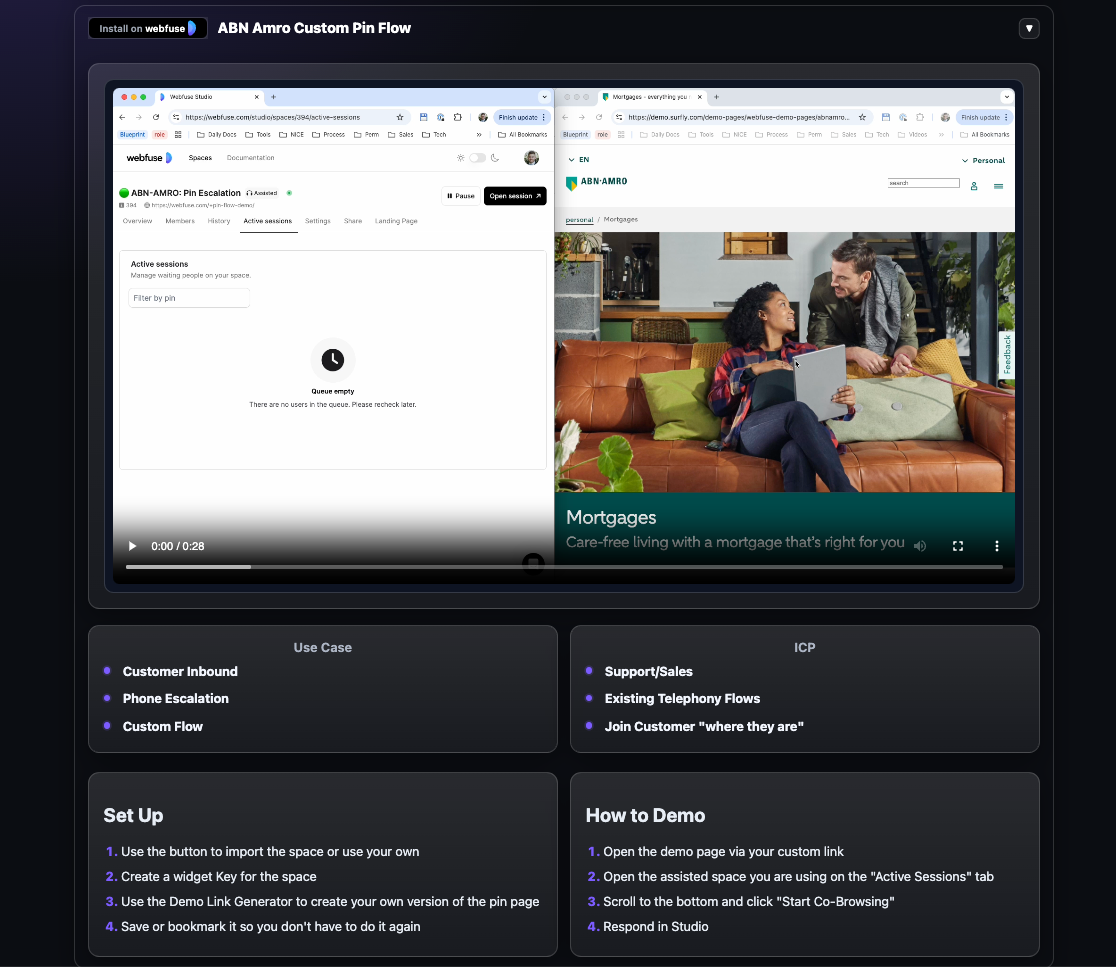Go to the Share tab
Screen dimensions: 1116x967
click(x=353, y=221)
